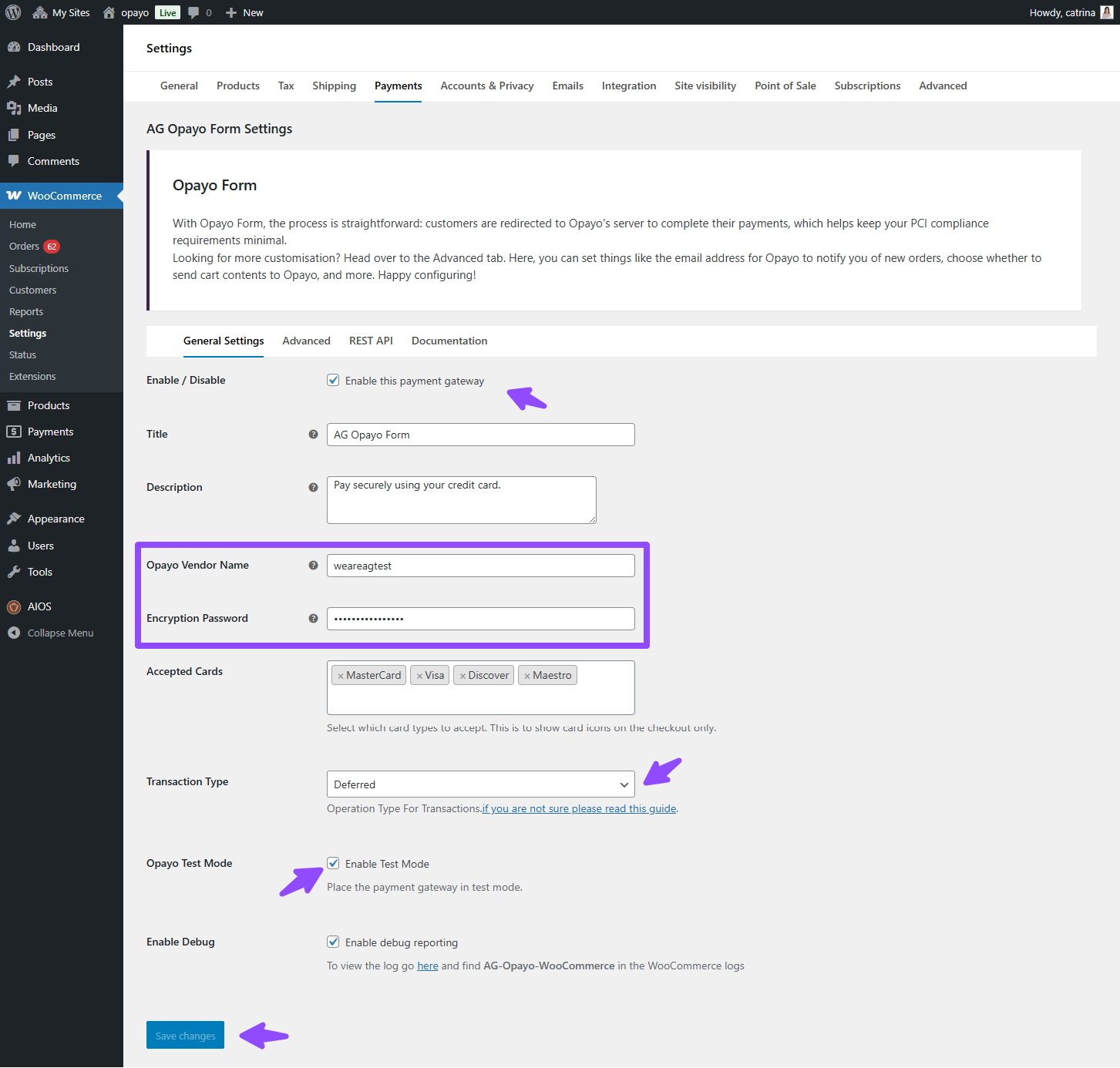Click the plus New icon

[x=231, y=13]
